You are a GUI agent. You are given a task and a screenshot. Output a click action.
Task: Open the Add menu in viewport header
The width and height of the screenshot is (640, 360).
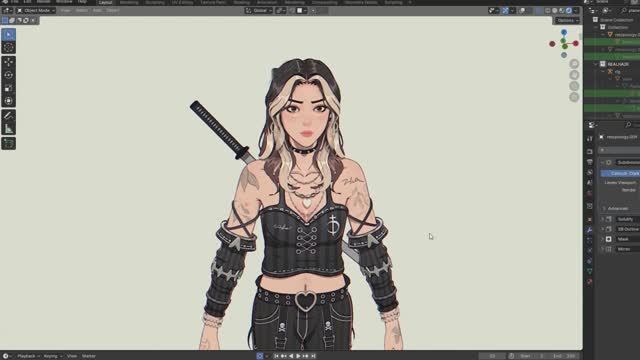[x=97, y=11]
